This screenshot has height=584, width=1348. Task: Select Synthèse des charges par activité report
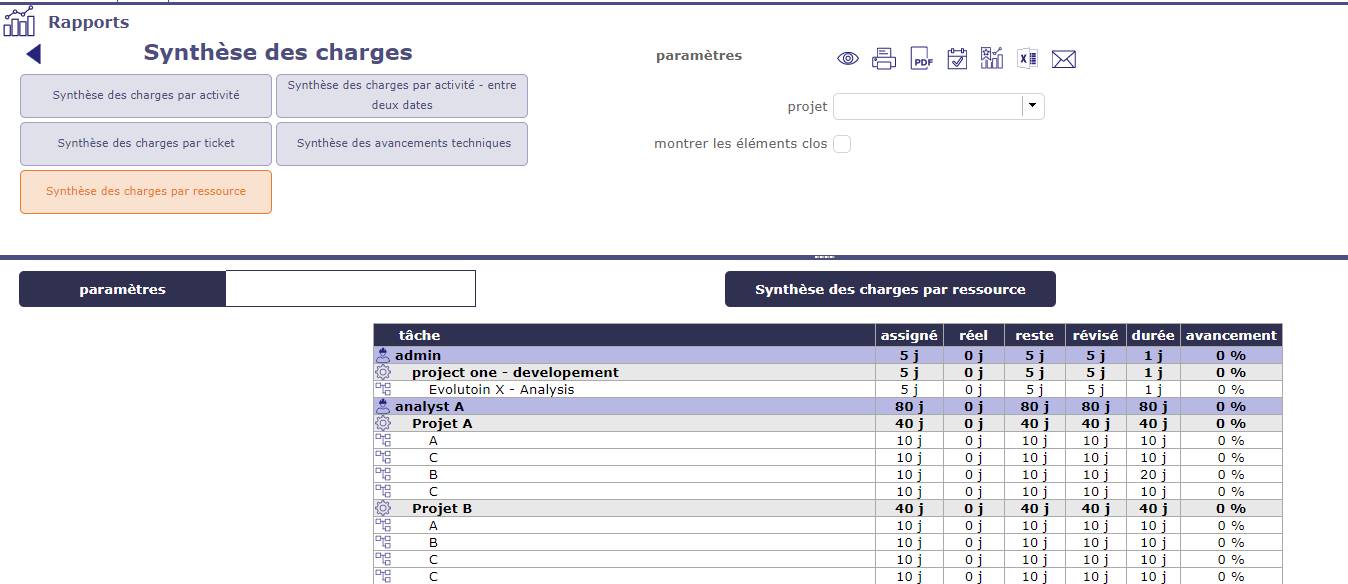click(x=146, y=96)
